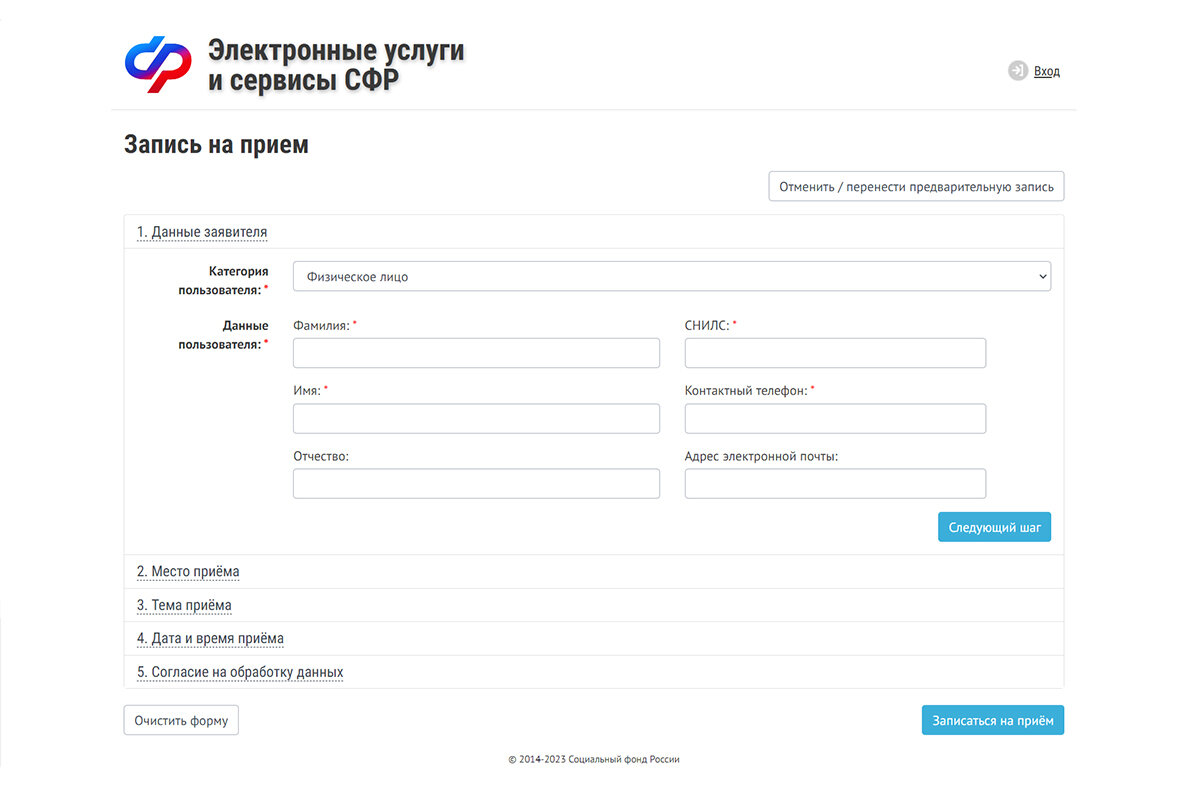This screenshot has width=1200, height=800.
Task: Click the Фамилия input field
Action: 476,352
